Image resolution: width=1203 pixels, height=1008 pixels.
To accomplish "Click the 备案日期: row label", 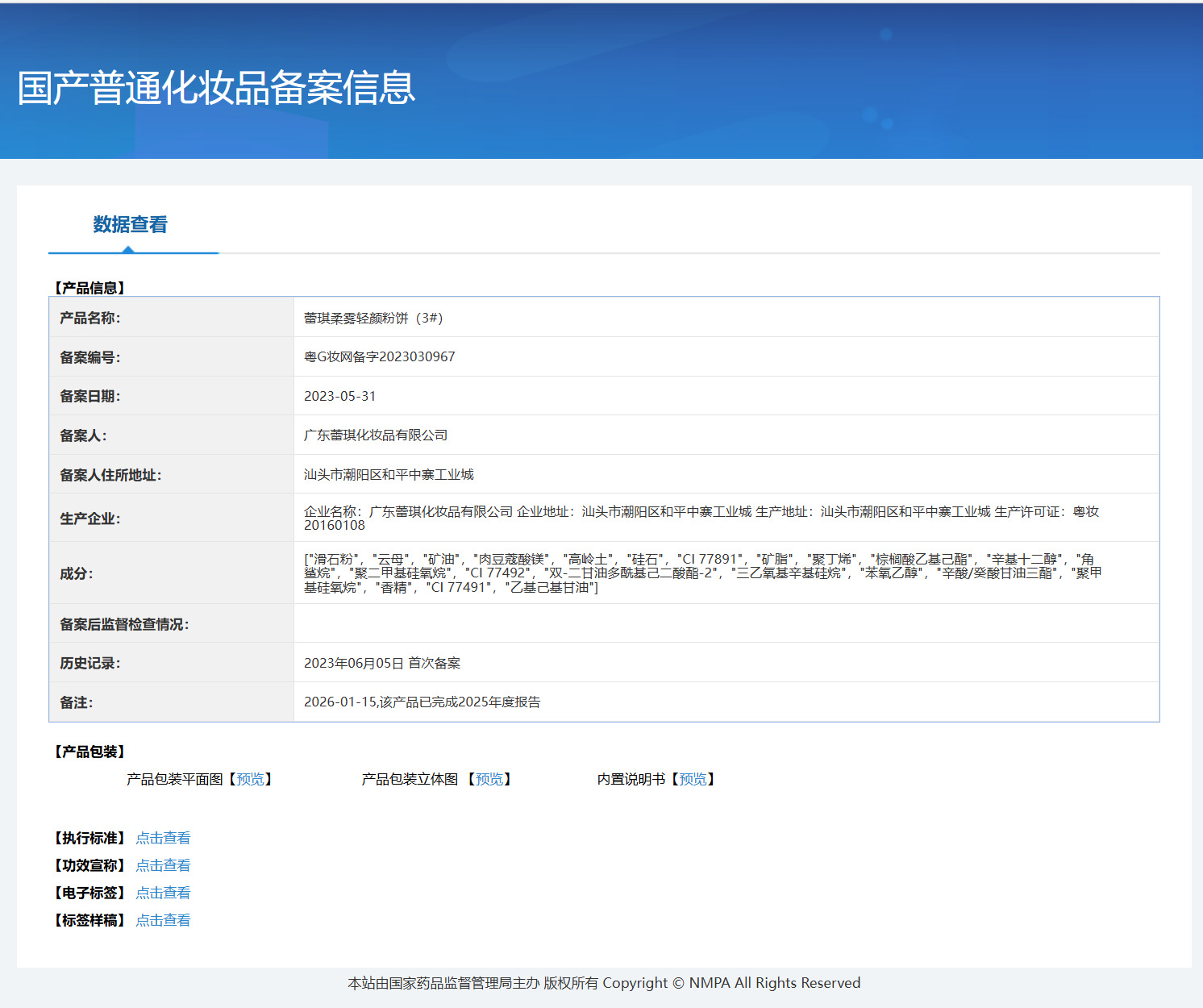I will pos(90,396).
